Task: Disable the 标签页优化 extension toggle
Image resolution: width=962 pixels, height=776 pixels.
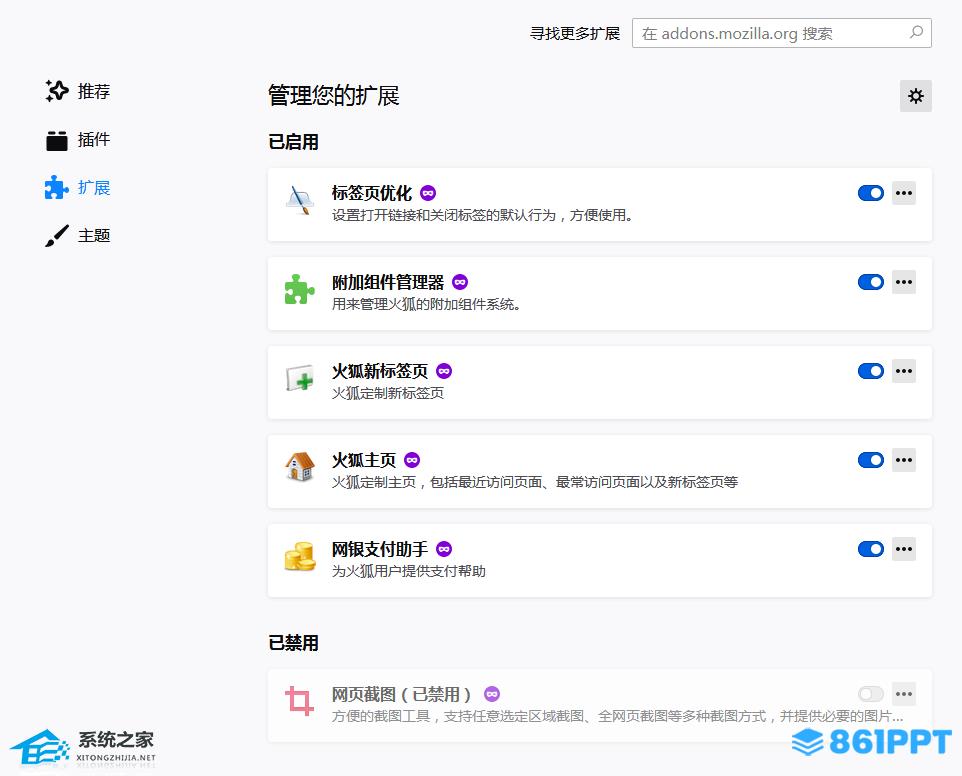Action: (871, 193)
